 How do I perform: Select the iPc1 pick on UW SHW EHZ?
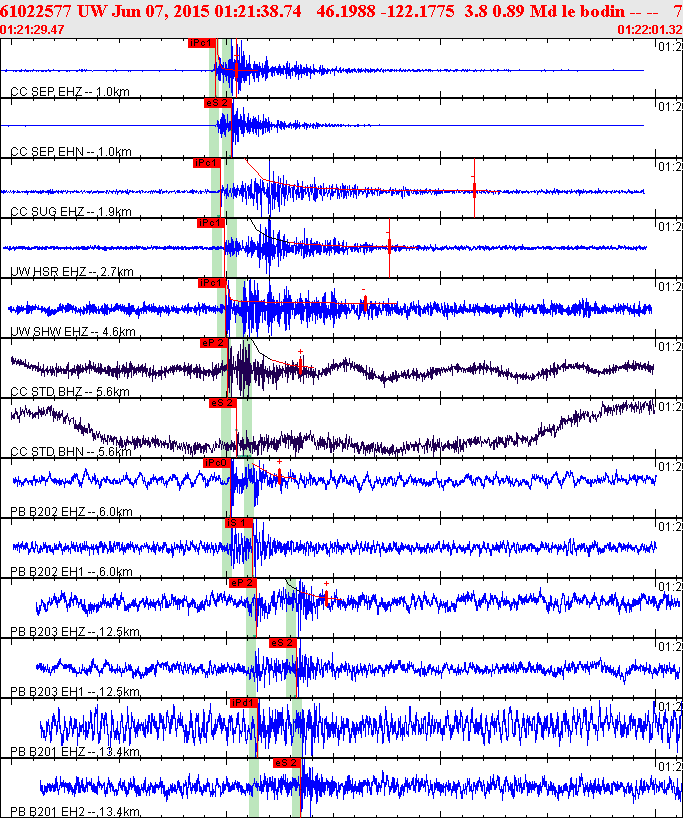pyautogui.click(x=212, y=283)
